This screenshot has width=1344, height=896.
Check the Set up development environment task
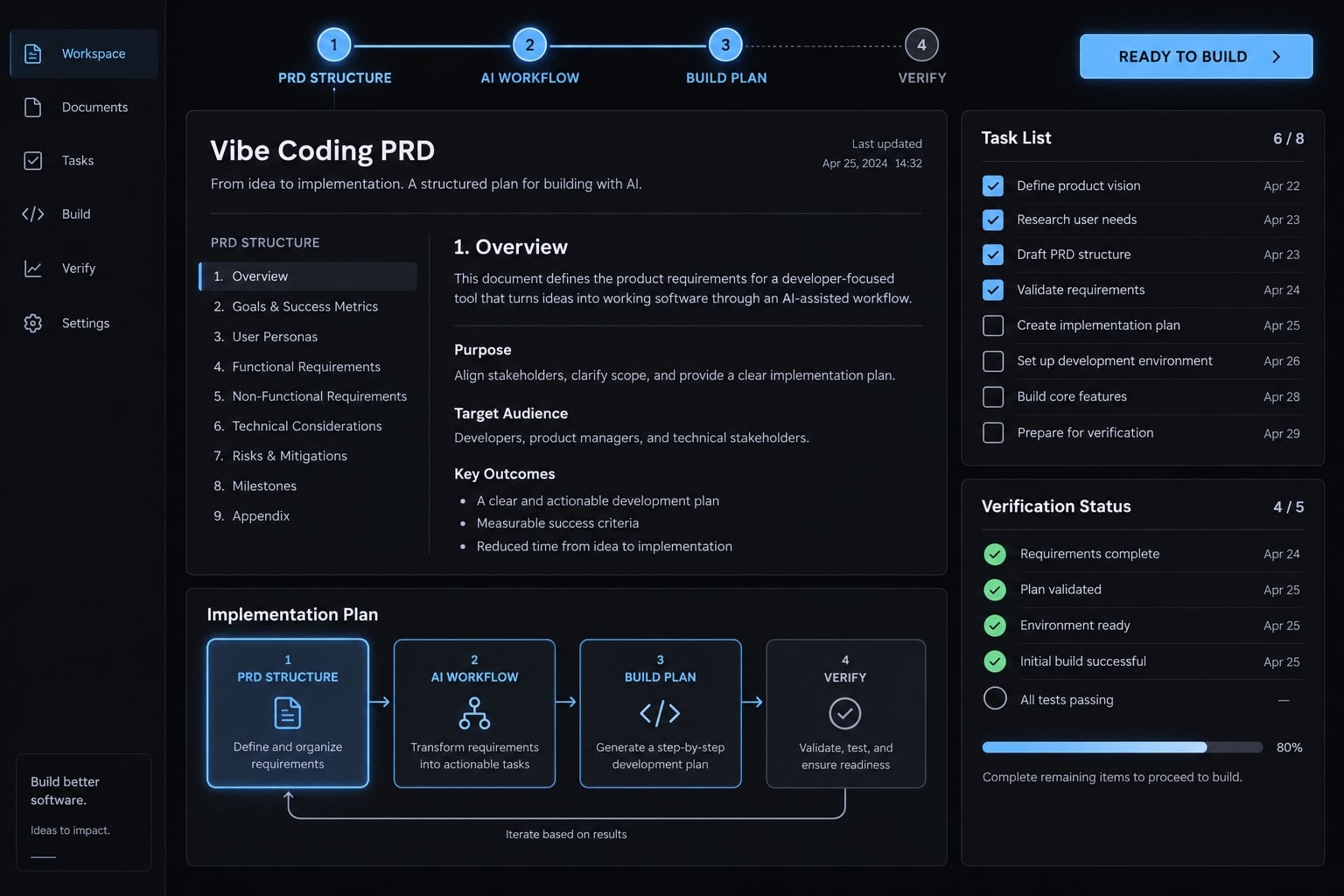(x=993, y=361)
